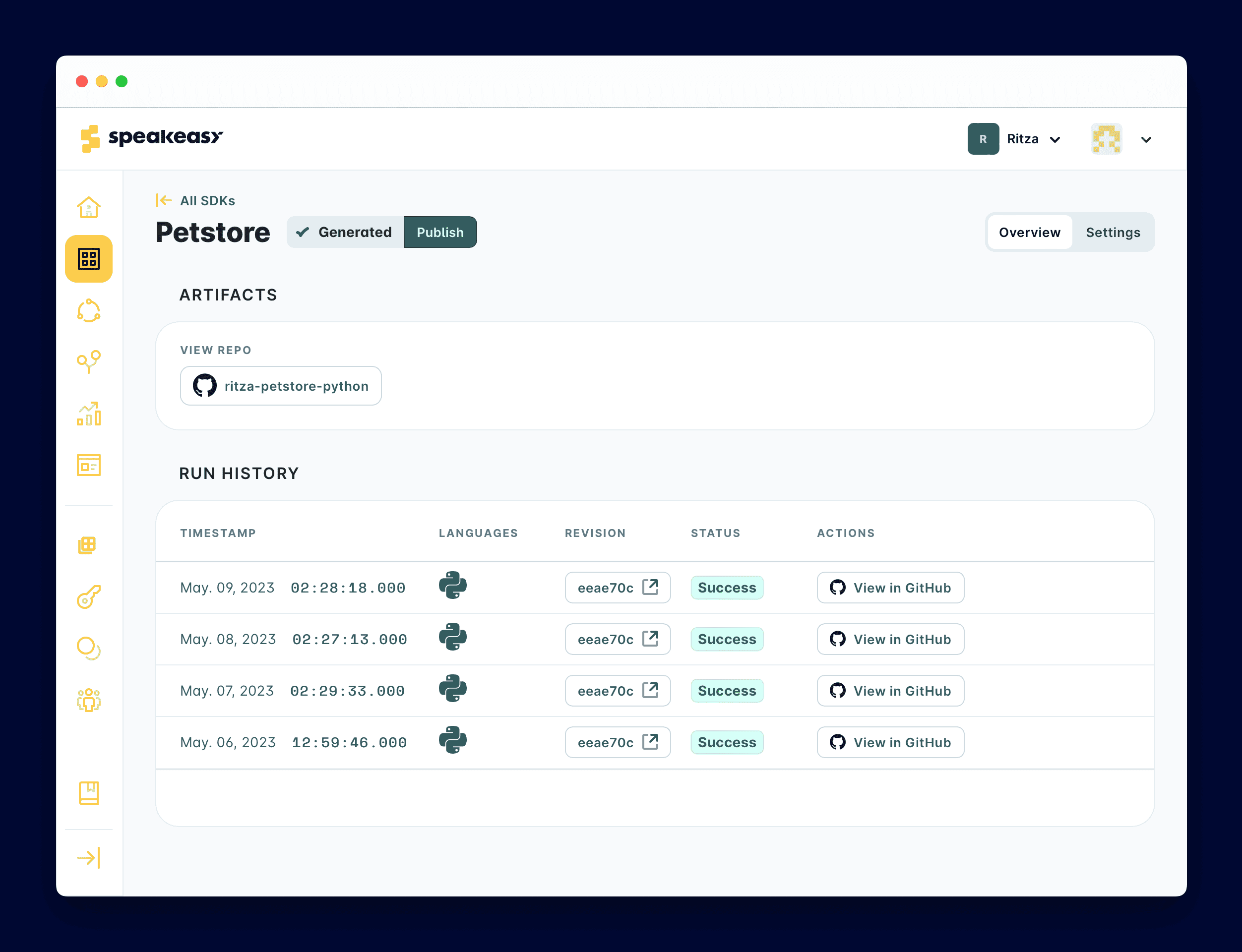Viewport: 1242px width, 952px height.
Task: Select the SDKs grid view sidebar icon
Action: 89,259
